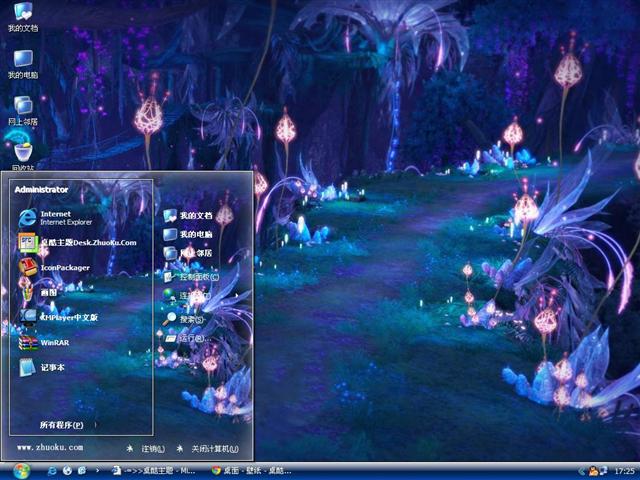
Task: Open 网上邻居 in Start menu right column
Action: pyautogui.click(x=188, y=253)
